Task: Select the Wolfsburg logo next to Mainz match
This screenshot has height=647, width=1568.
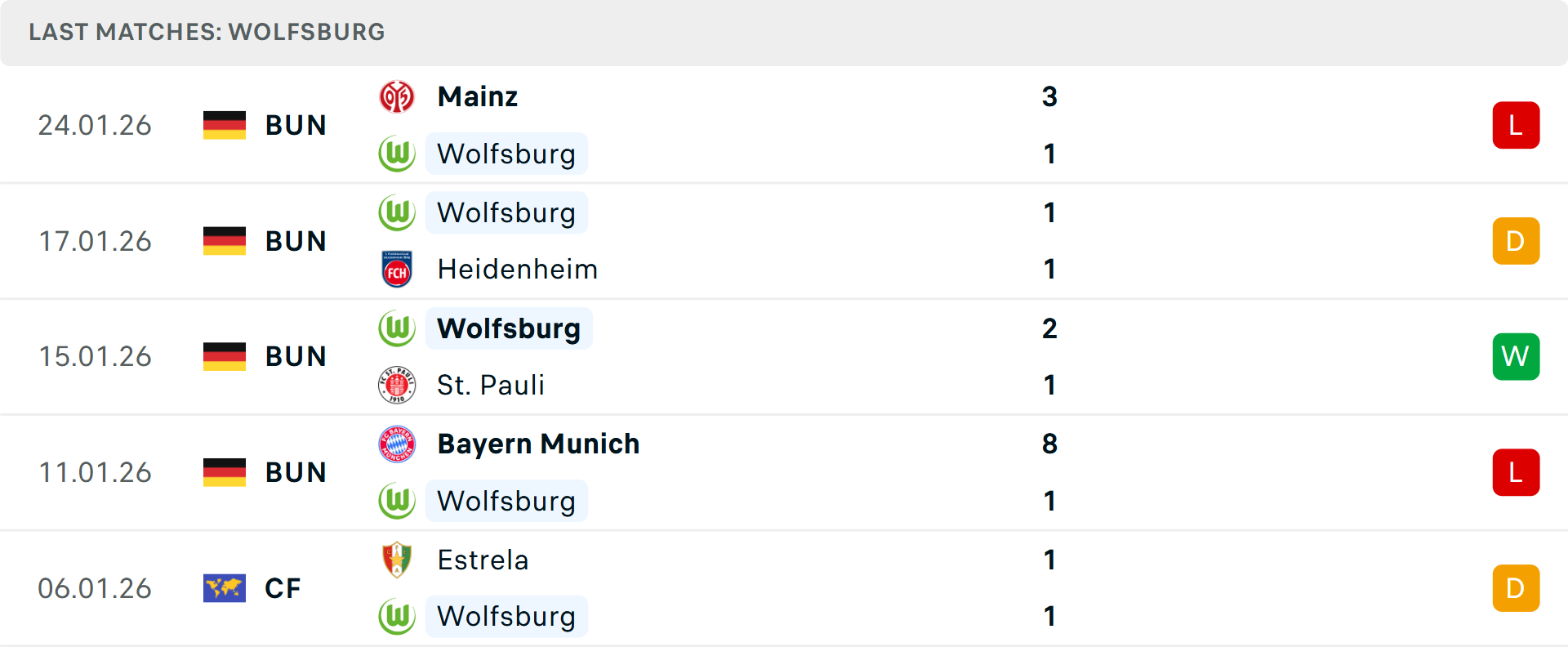Action: (x=398, y=154)
